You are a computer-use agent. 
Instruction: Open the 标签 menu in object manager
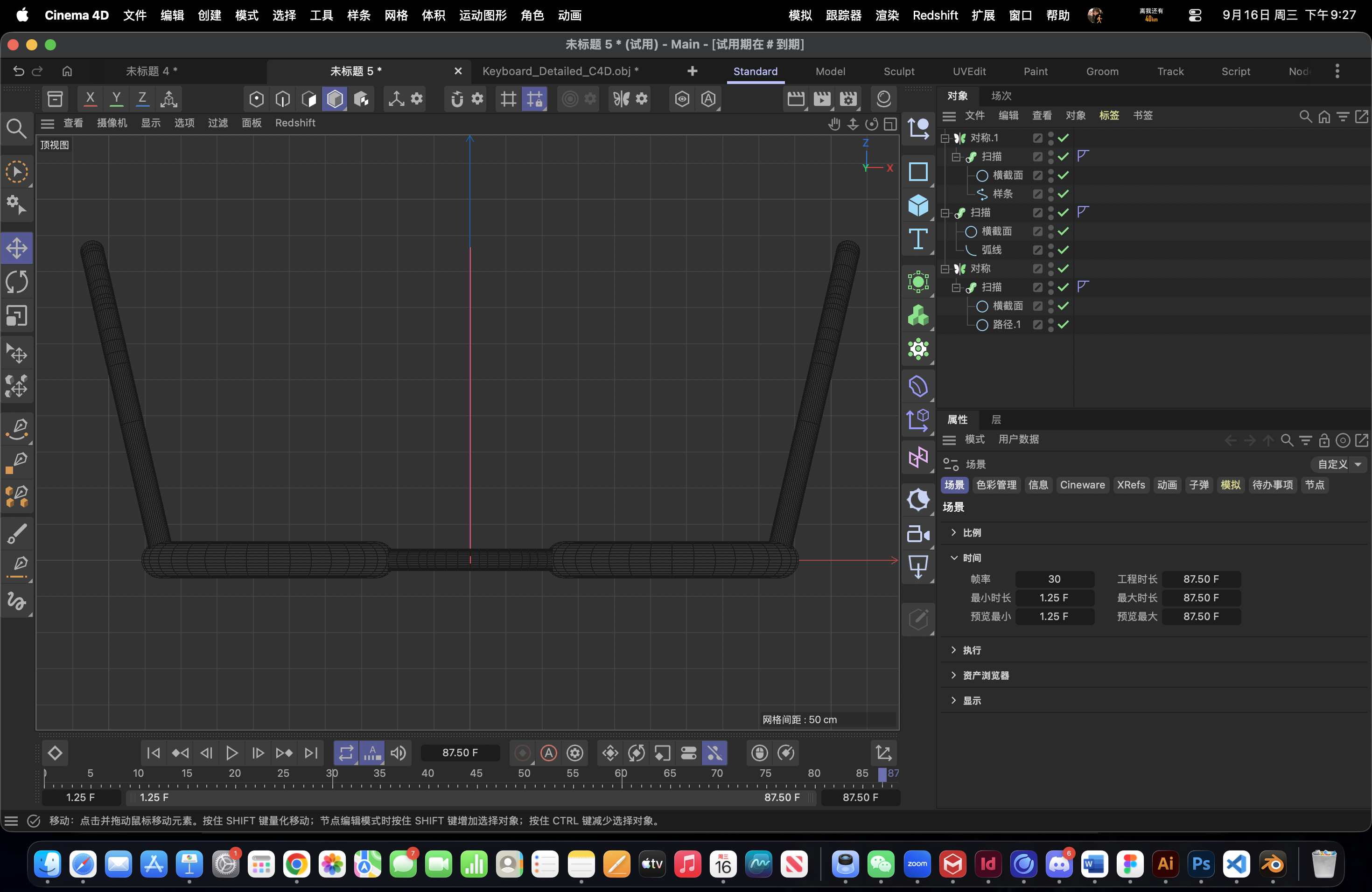(x=1109, y=116)
